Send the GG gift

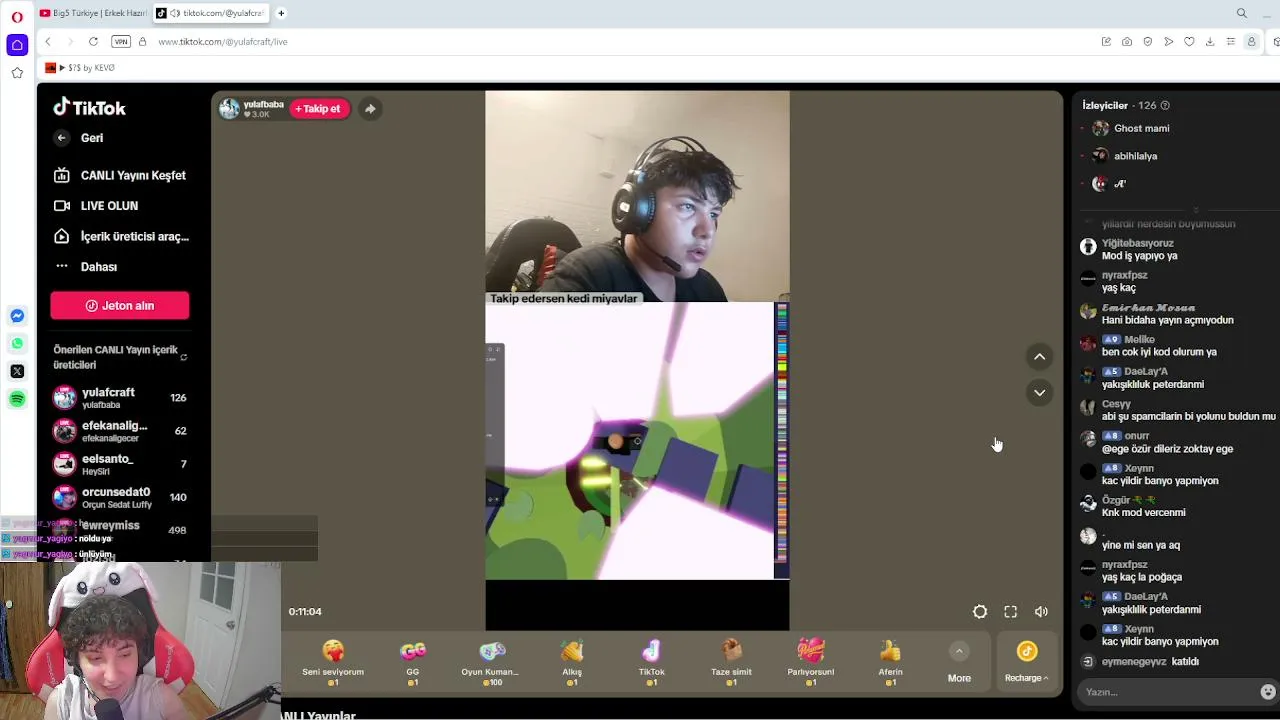point(413,662)
